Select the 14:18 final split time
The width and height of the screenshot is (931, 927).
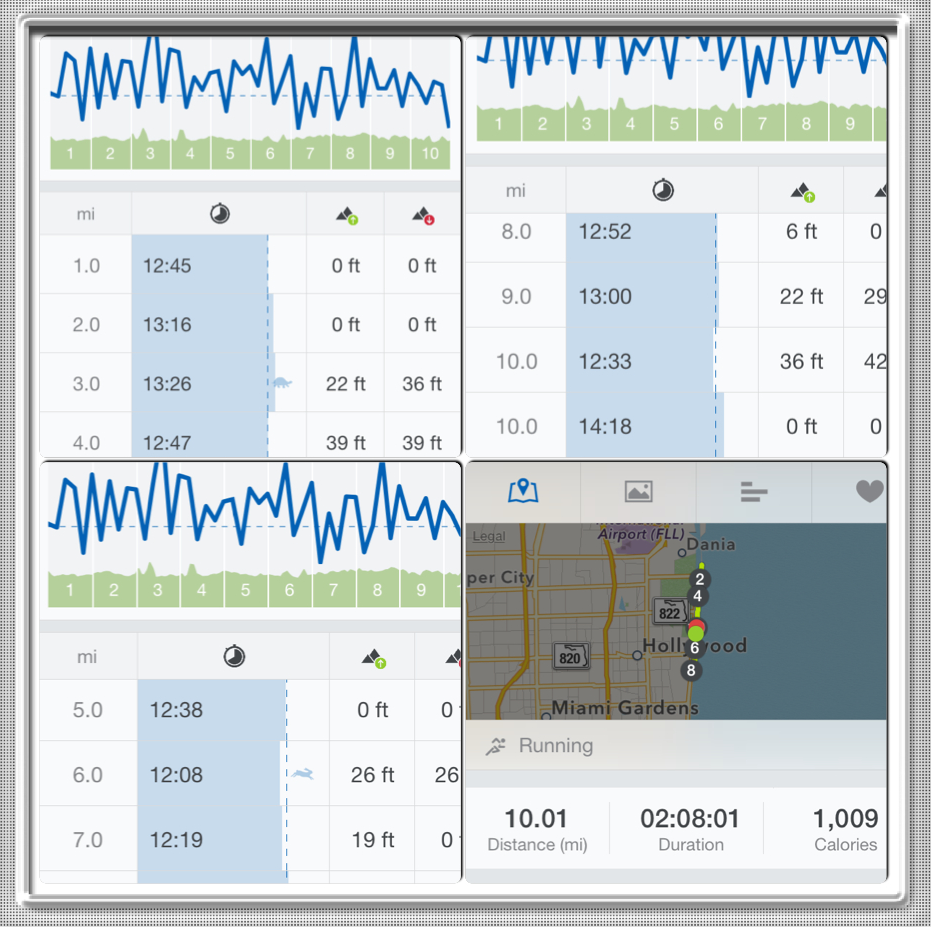[x=605, y=426]
